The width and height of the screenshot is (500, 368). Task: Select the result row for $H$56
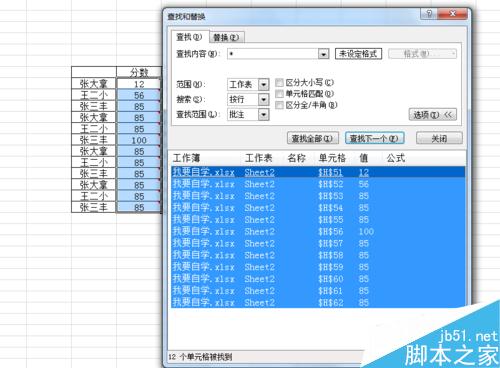click(318, 232)
